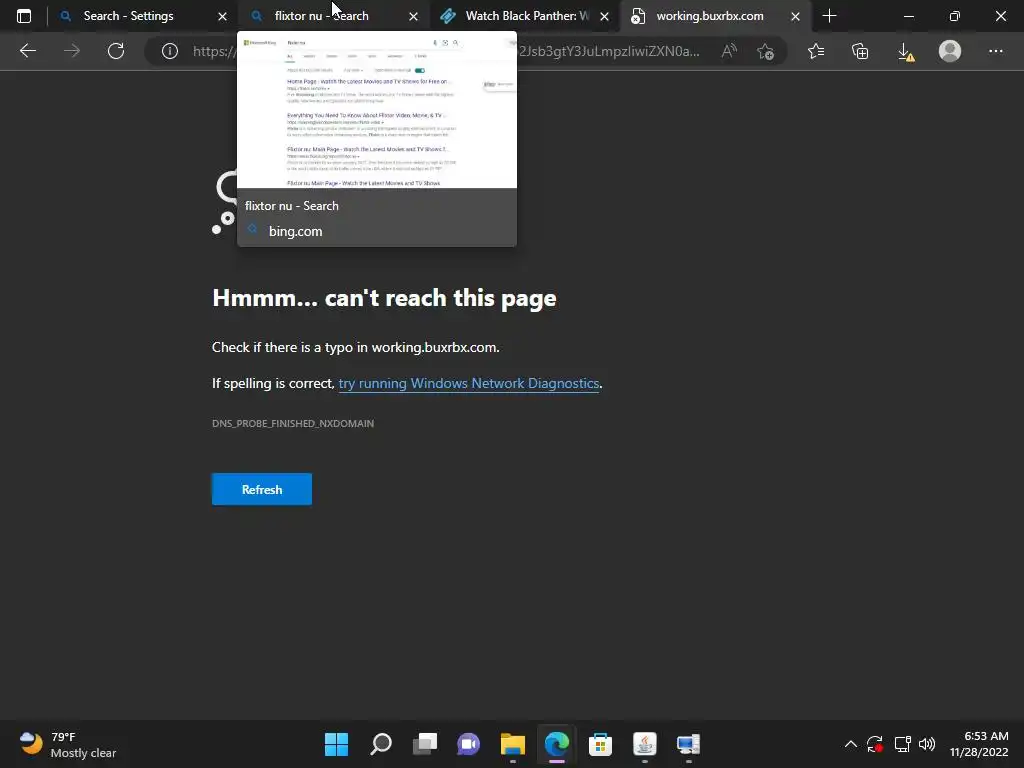Open clock and date 6:53 AM
This screenshot has height=768, width=1024.
coord(979,744)
